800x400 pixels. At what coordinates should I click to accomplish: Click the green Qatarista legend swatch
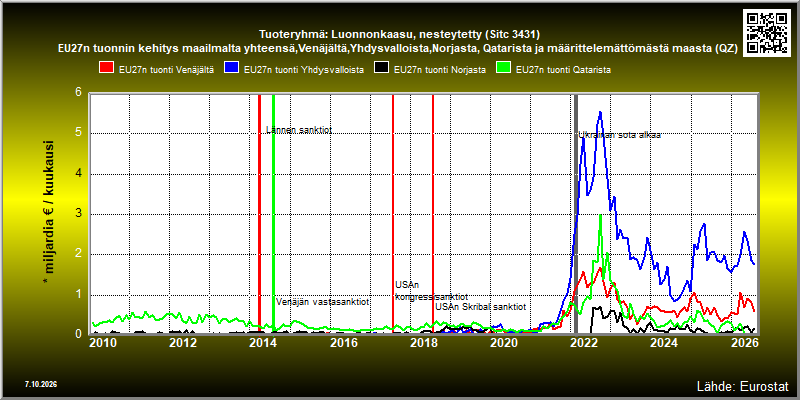[504, 70]
